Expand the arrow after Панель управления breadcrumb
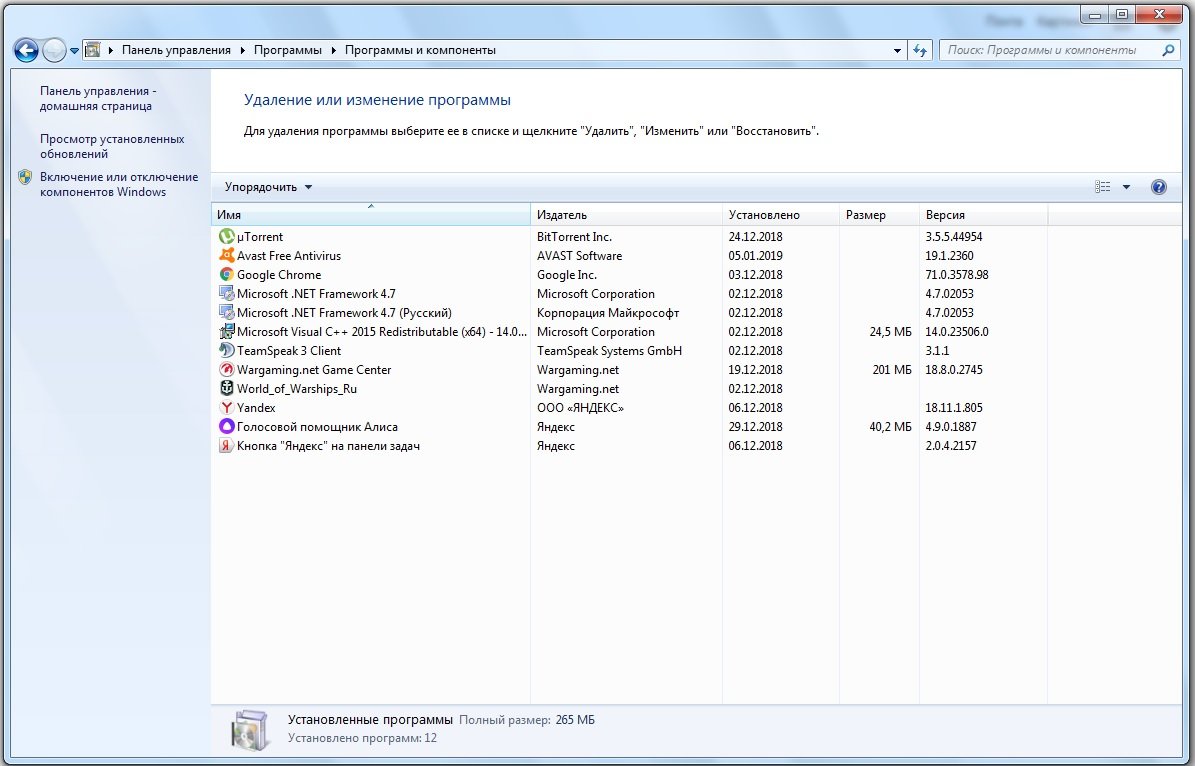The height and width of the screenshot is (766, 1195). 242,50
